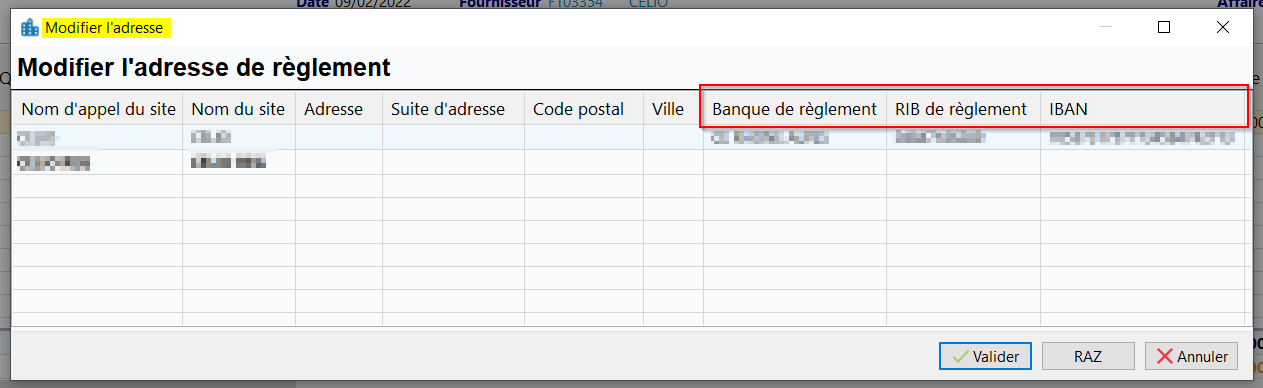
Task: Select the first row's site call name cell
Action: pos(98,138)
